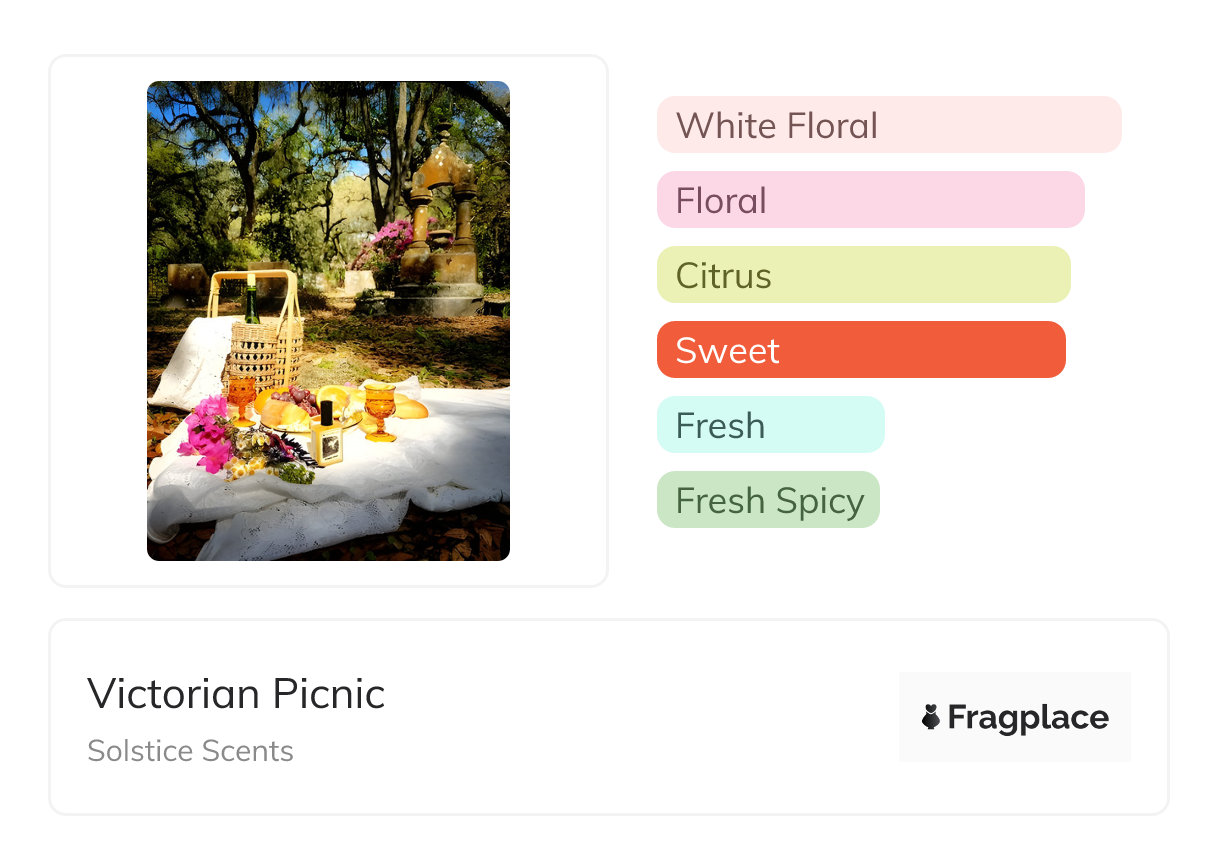The width and height of the screenshot is (1218, 864).
Task: Click the Fragplace wordmark text
Action: pyautogui.click(x=1028, y=718)
